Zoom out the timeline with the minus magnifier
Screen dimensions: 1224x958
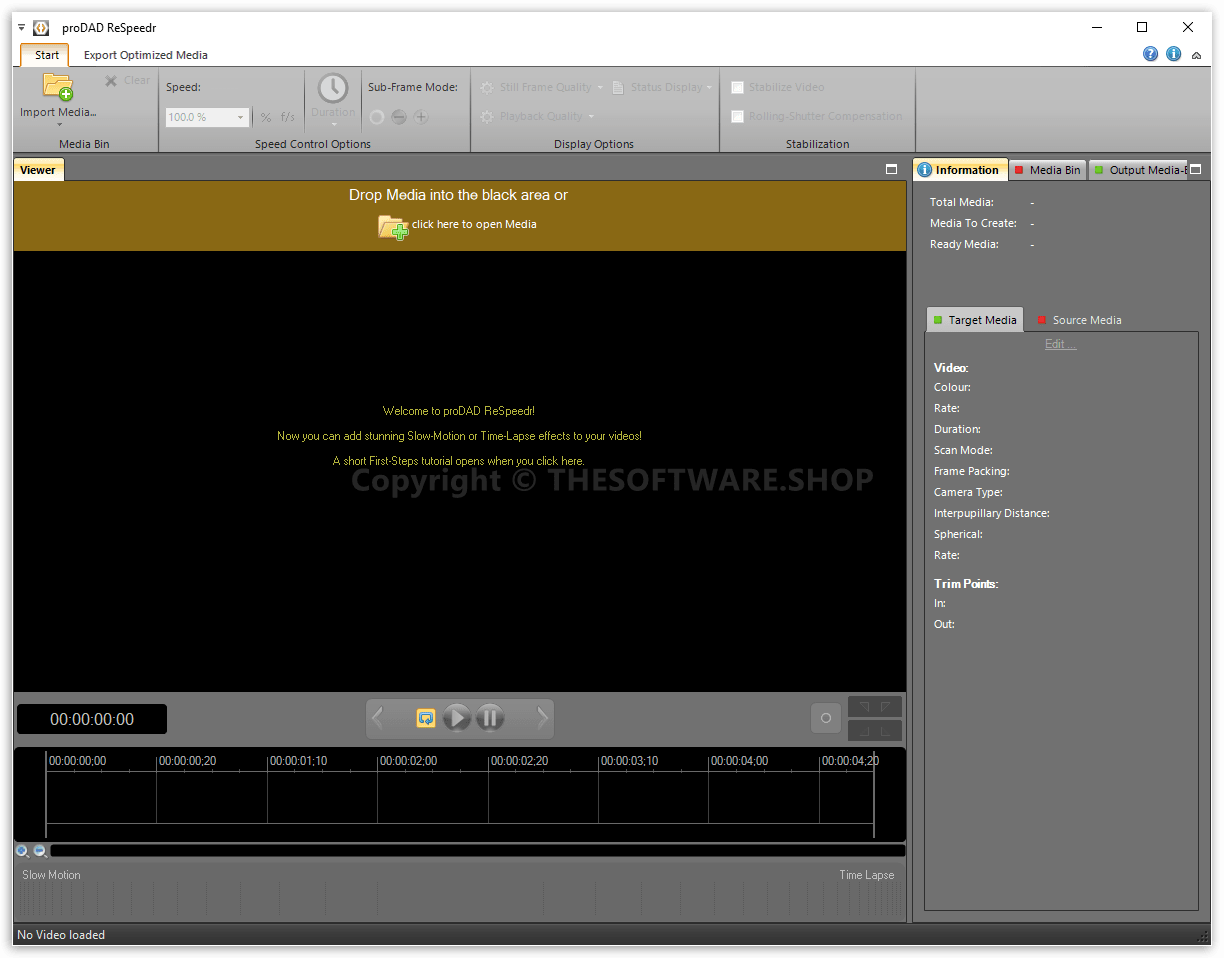coord(40,851)
